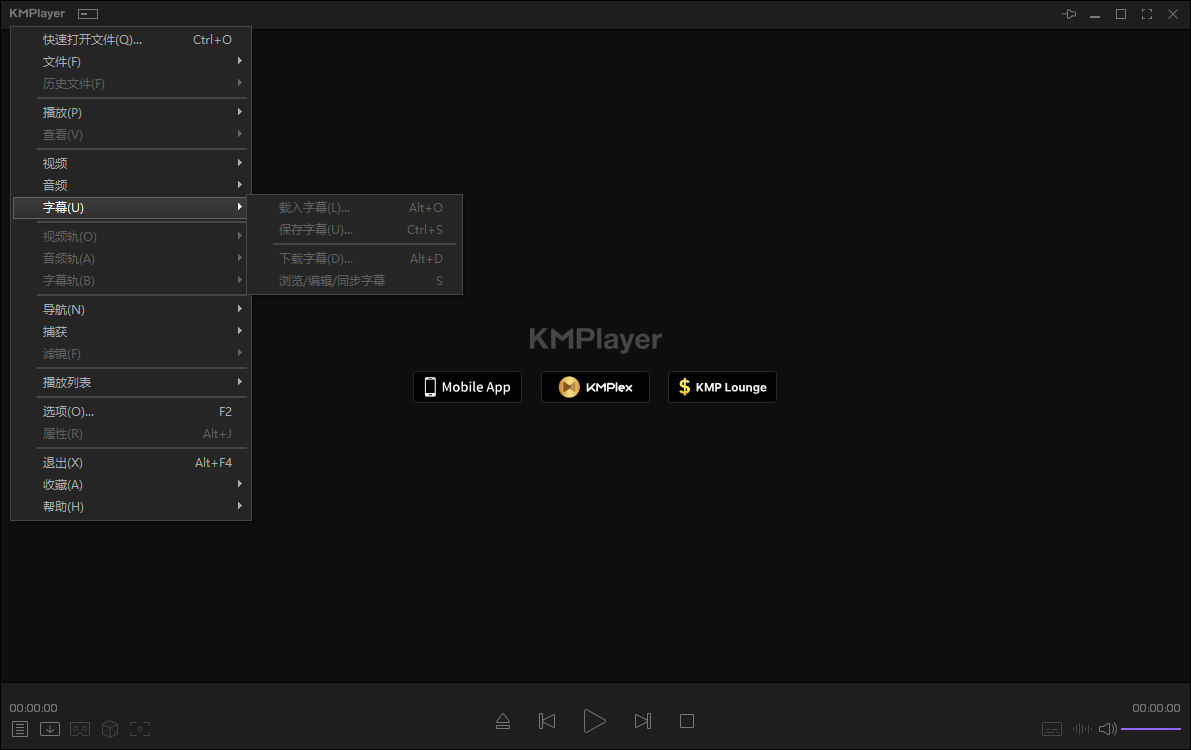Open 选项(O)... preferences
1191x750 pixels.
coord(131,411)
